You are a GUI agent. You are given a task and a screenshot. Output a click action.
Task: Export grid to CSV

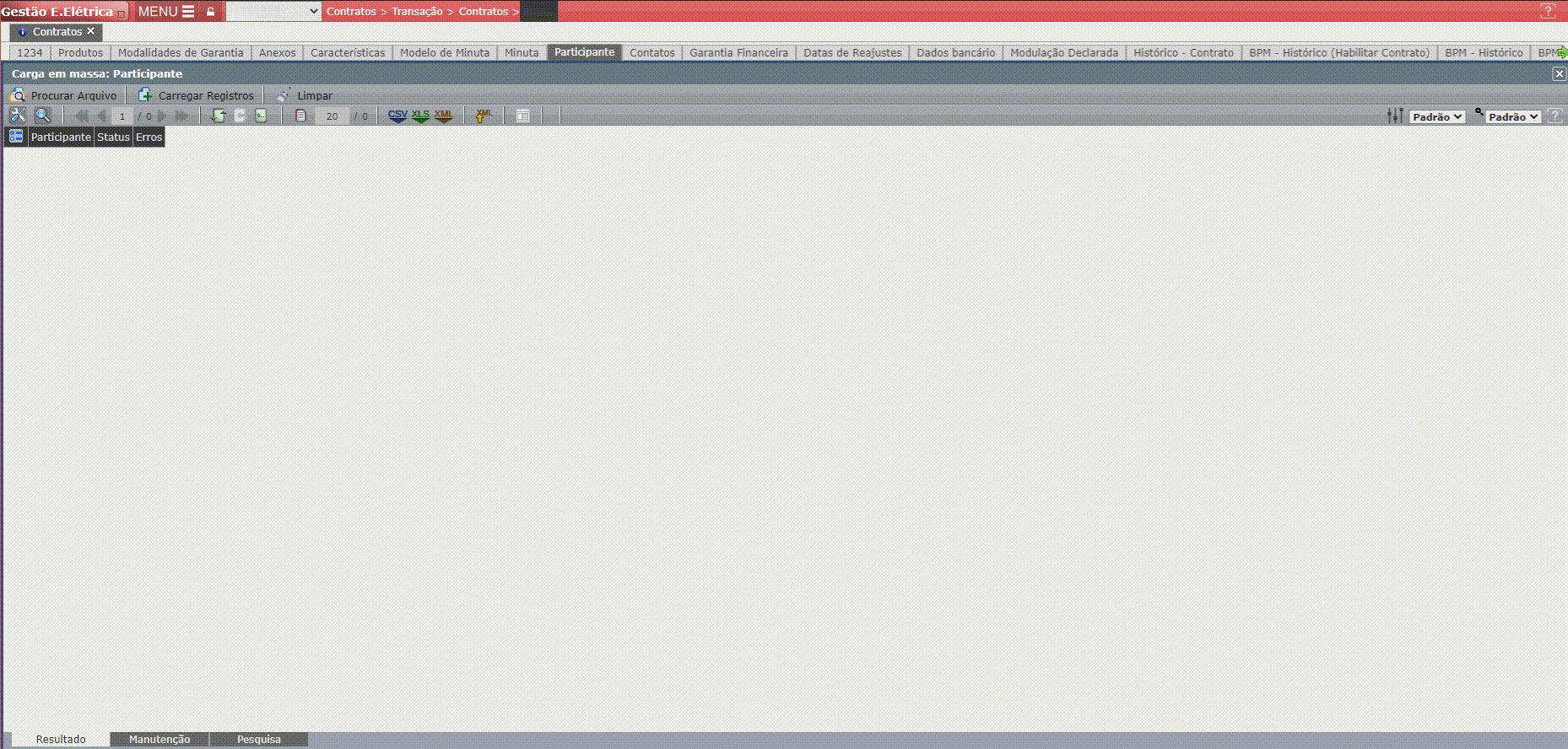[397, 116]
